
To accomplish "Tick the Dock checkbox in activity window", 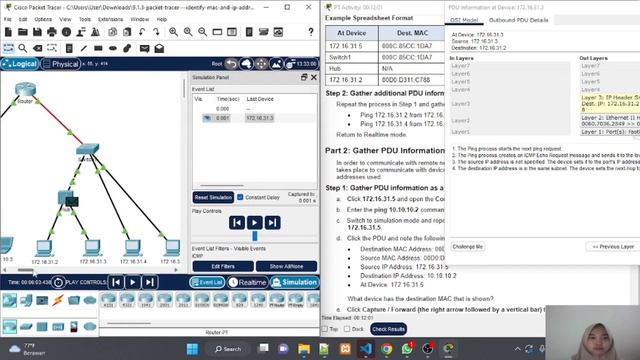I will 347,329.
